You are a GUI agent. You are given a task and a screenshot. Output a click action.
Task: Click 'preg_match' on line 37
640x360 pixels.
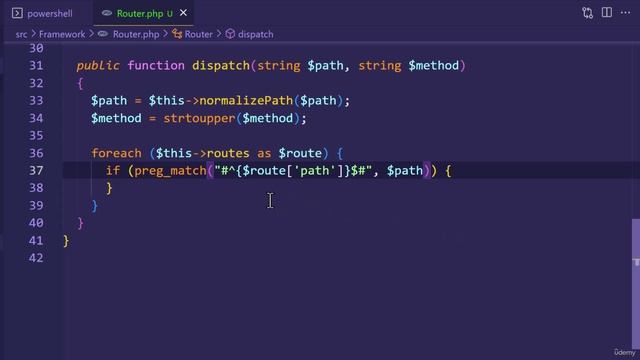click(x=171, y=171)
